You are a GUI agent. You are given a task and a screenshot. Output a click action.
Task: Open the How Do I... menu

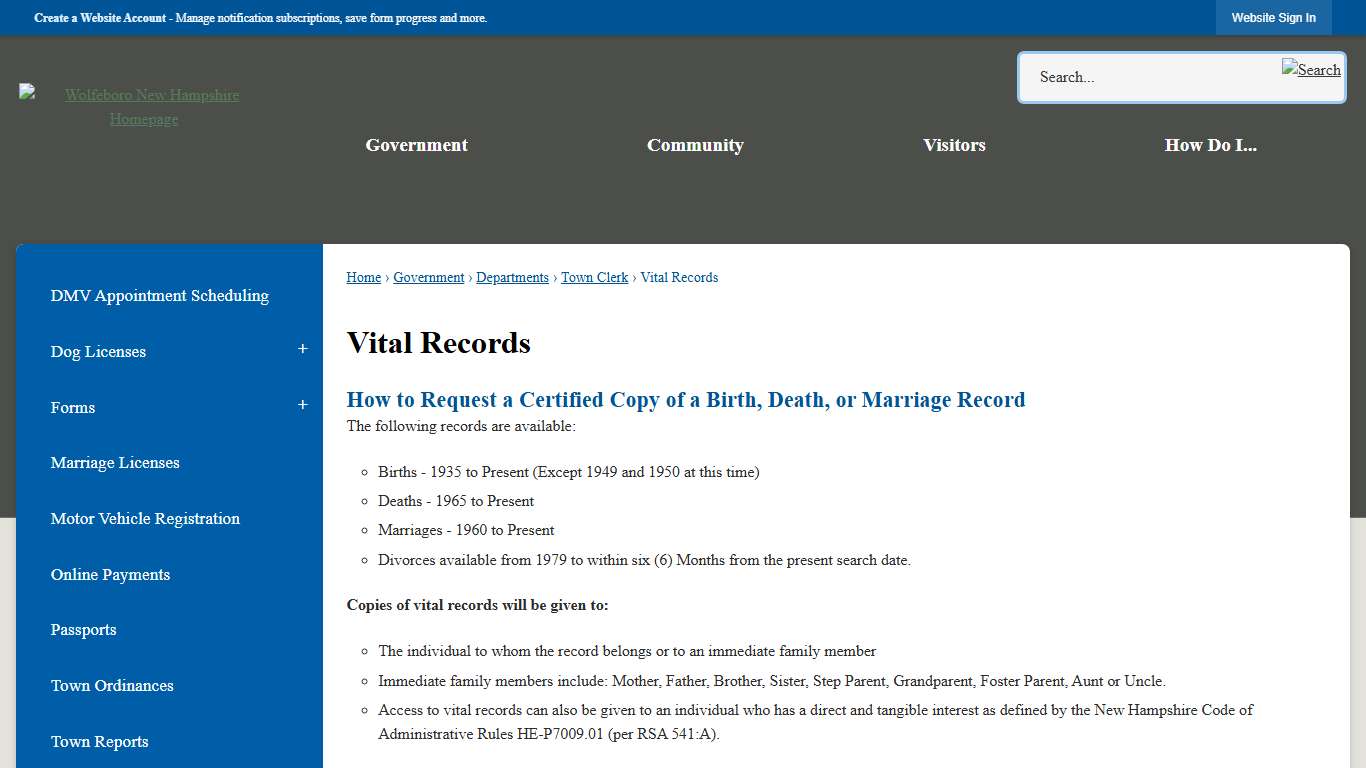click(1211, 145)
